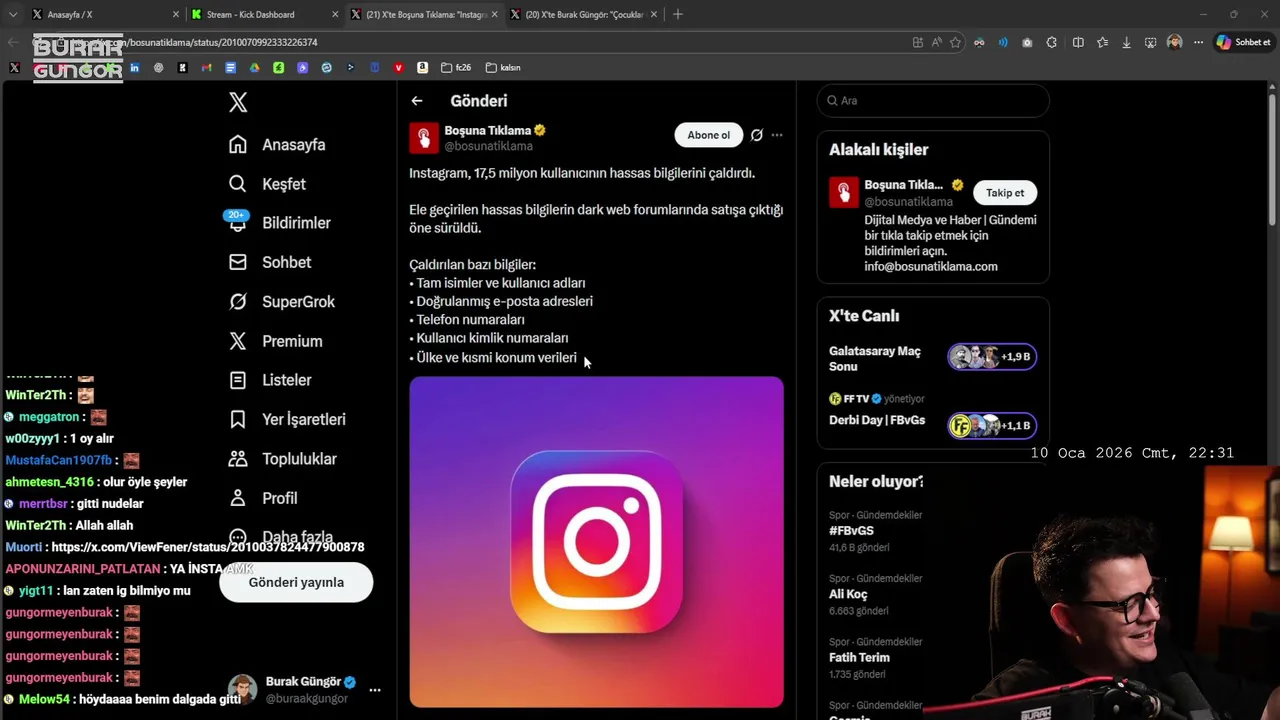Open the fc26 bookmarks folder

(456, 67)
